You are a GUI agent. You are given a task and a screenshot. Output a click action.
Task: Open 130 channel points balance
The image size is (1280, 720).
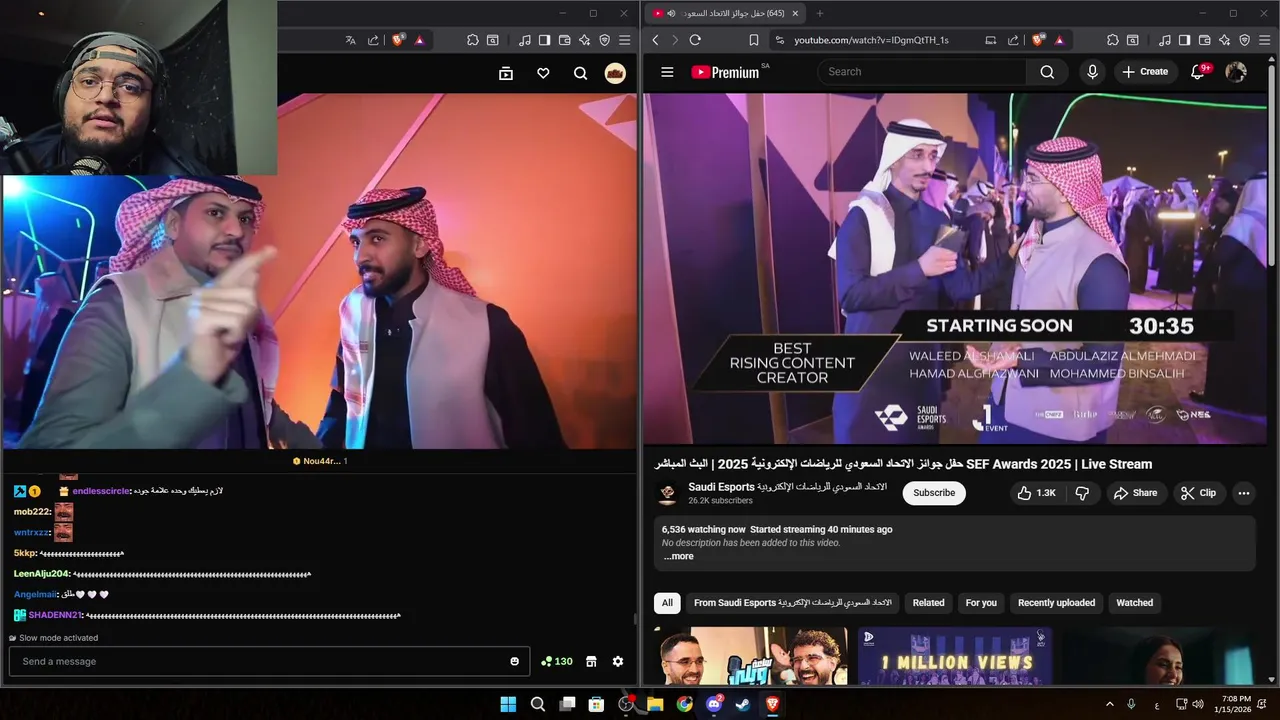click(x=557, y=661)
